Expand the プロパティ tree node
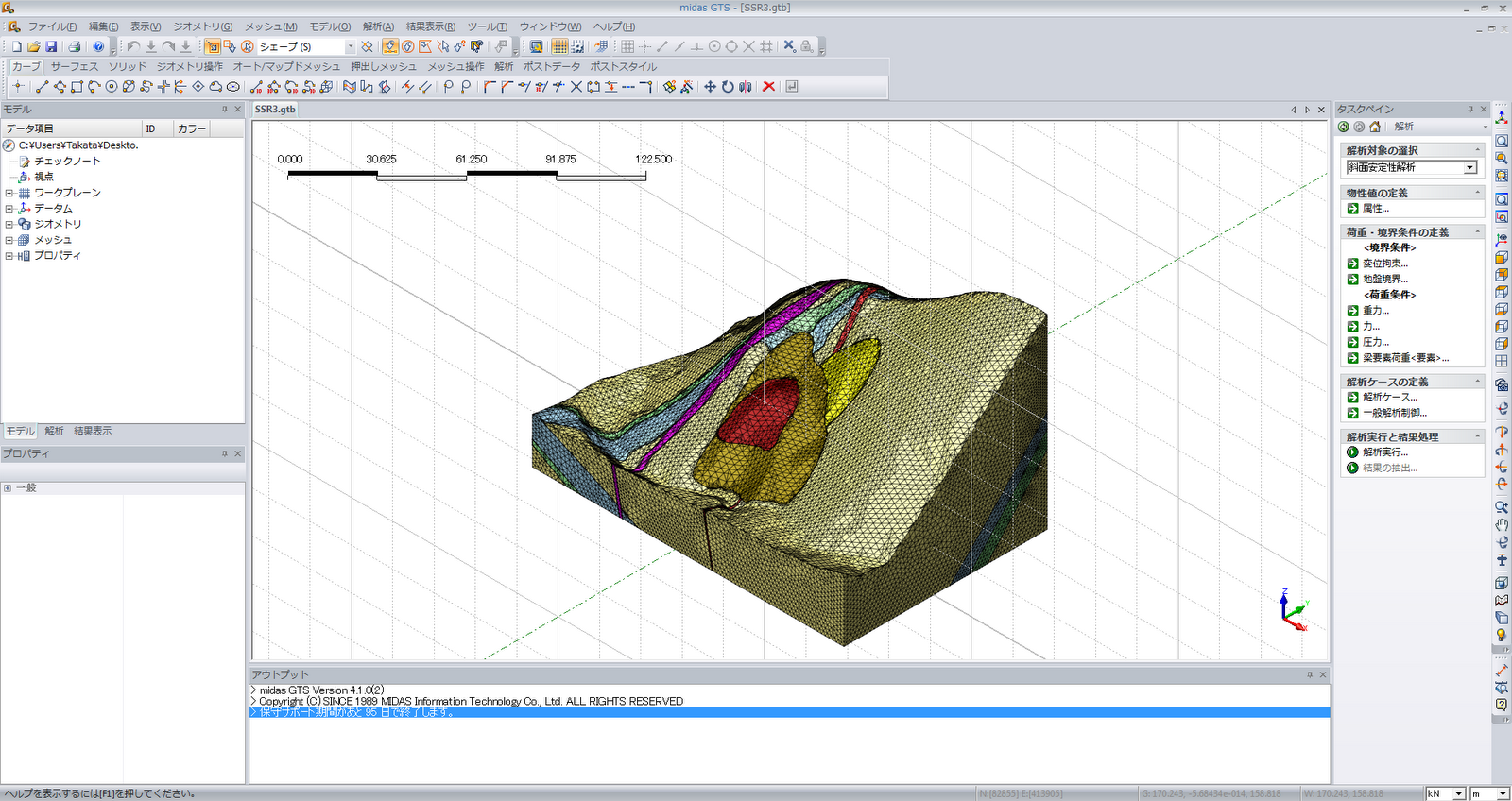Image resolution: width=1512 pixels, height=801 pixels. pyautogui.click(x=9, y=256)
